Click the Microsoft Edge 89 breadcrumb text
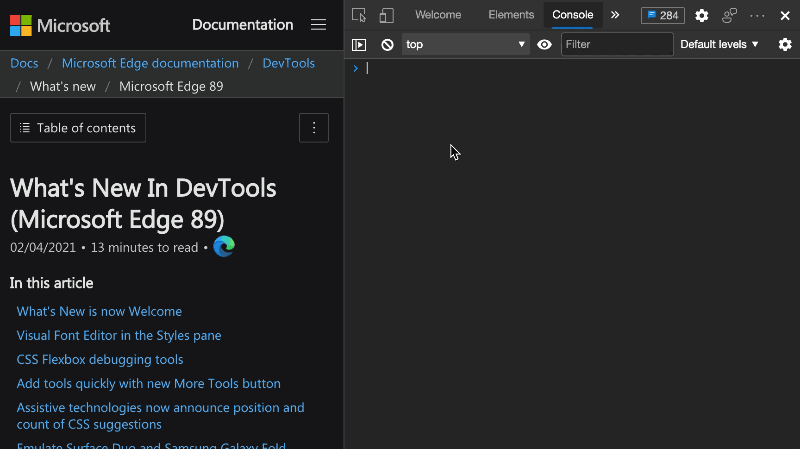The width and height of the screenshot is (800, 449). pyautogui.click(x=171, y=86)
